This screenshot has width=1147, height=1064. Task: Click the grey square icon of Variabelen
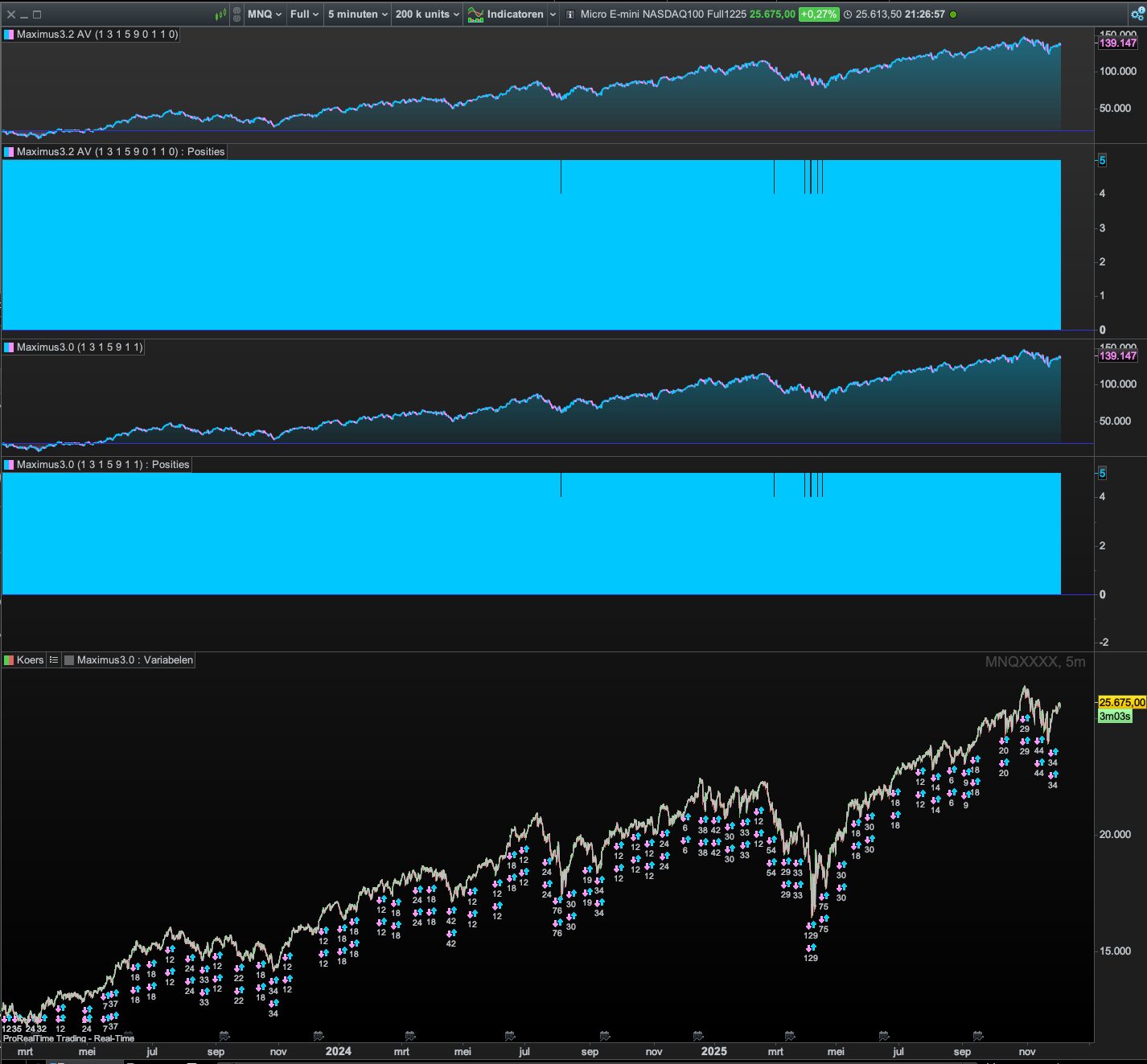[x=69, y=659]
